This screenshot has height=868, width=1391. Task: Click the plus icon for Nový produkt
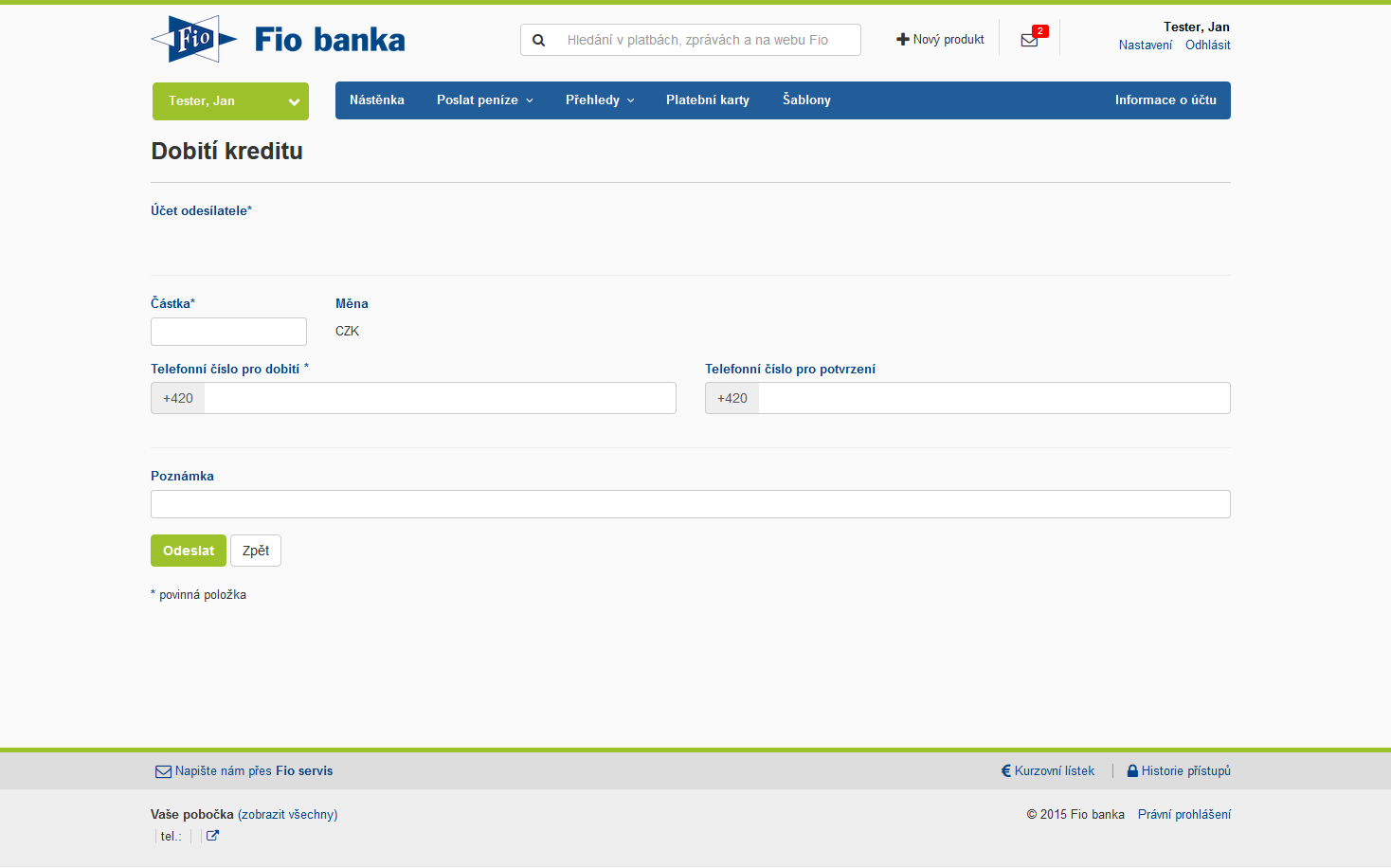coord(902,39)
